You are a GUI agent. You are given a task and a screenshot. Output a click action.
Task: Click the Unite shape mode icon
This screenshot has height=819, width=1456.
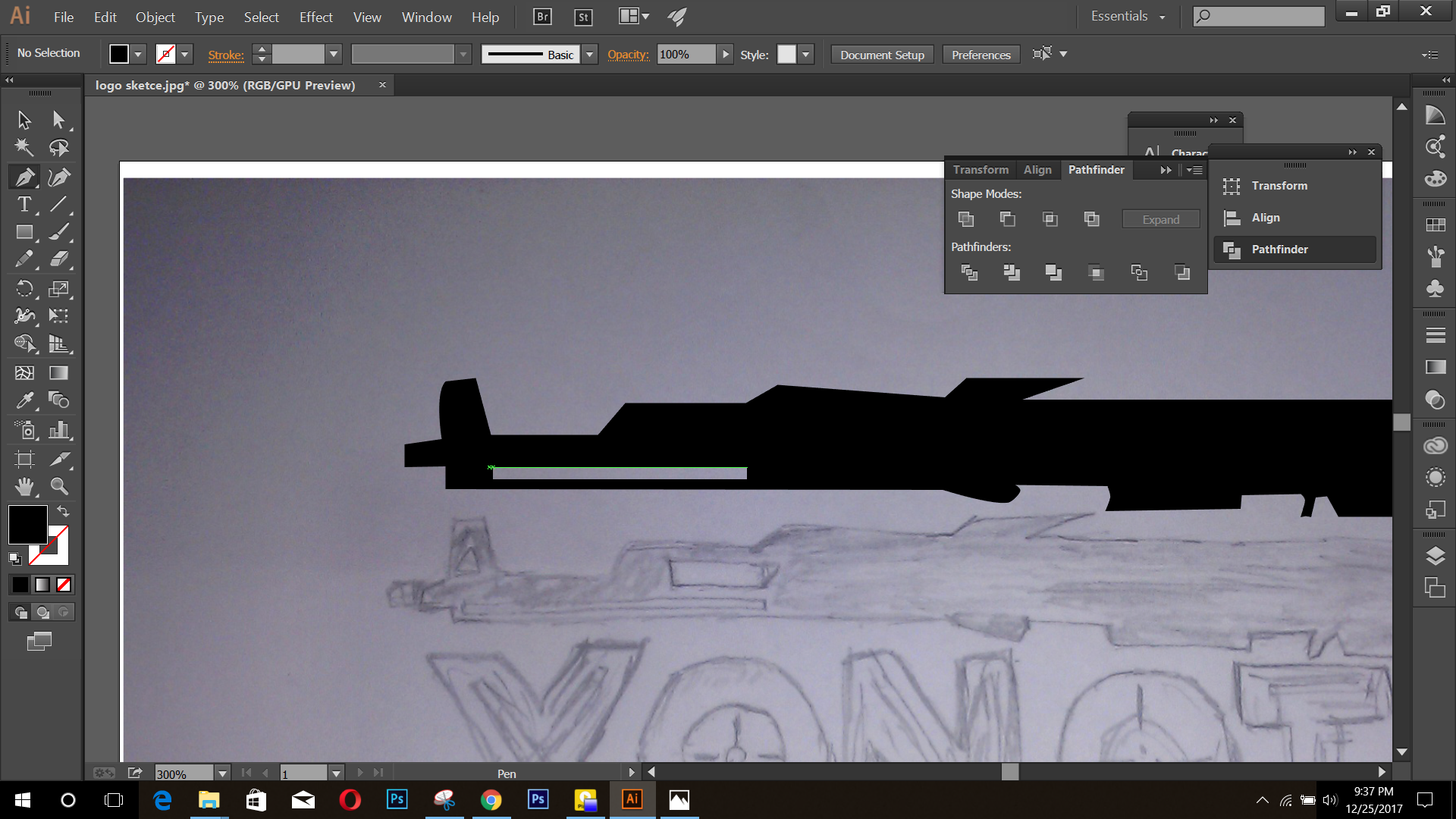(966, 219)
